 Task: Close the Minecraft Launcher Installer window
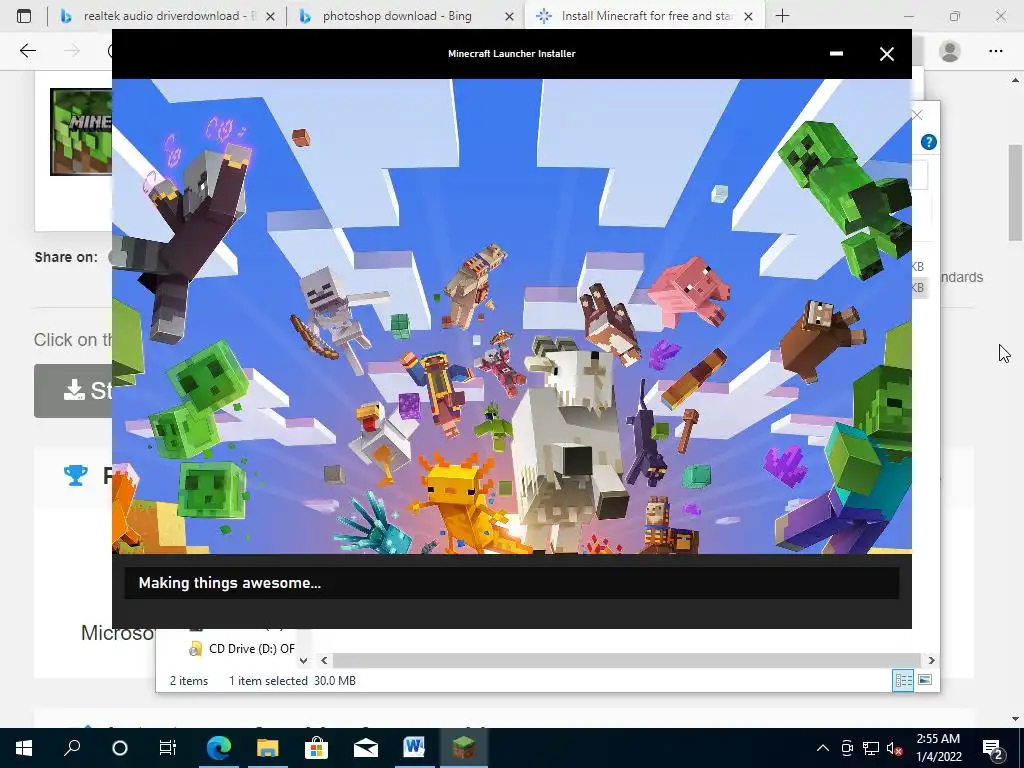[886, 54]
